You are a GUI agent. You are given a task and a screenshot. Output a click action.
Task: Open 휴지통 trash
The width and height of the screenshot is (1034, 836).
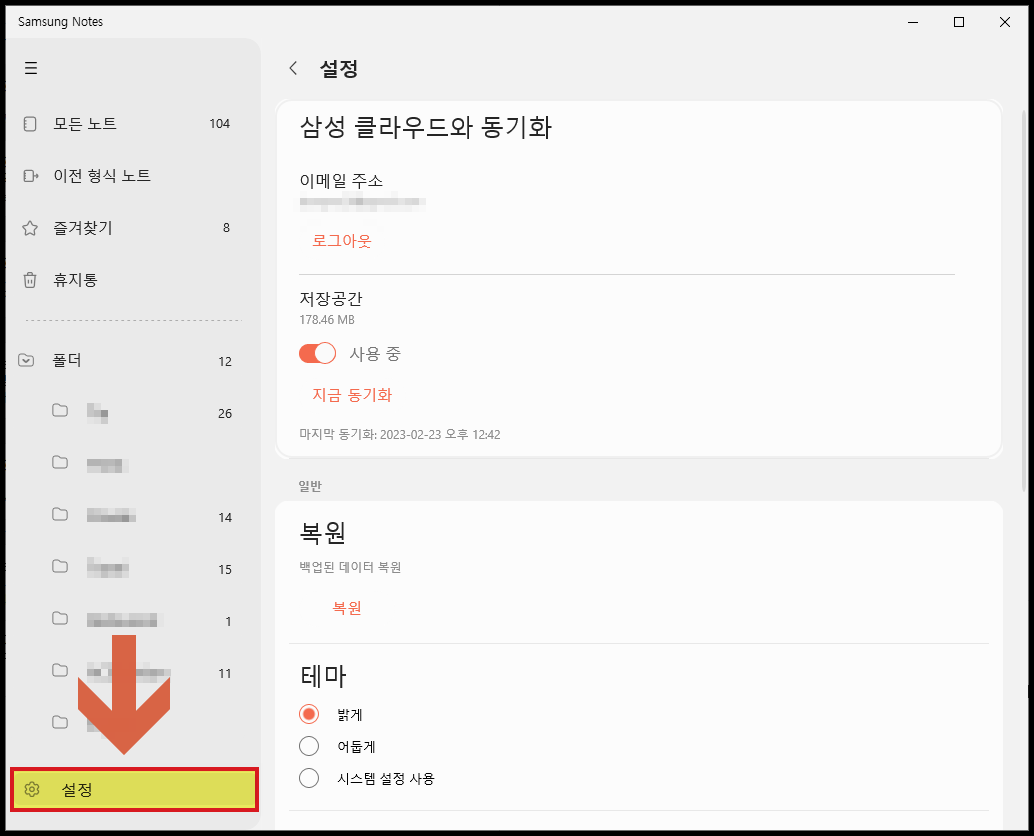pos(133,280)
